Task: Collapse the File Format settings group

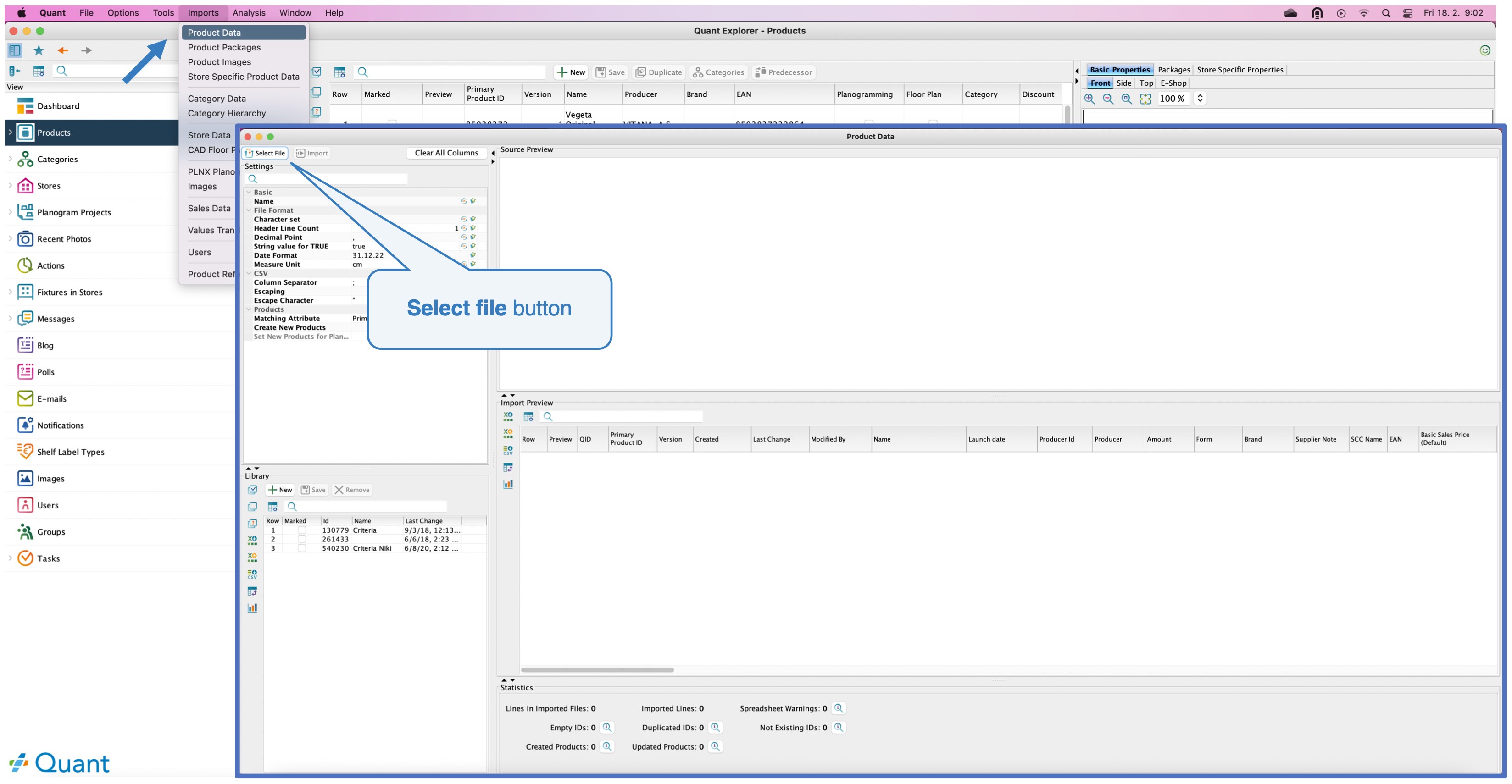Action: click(249, 210)
